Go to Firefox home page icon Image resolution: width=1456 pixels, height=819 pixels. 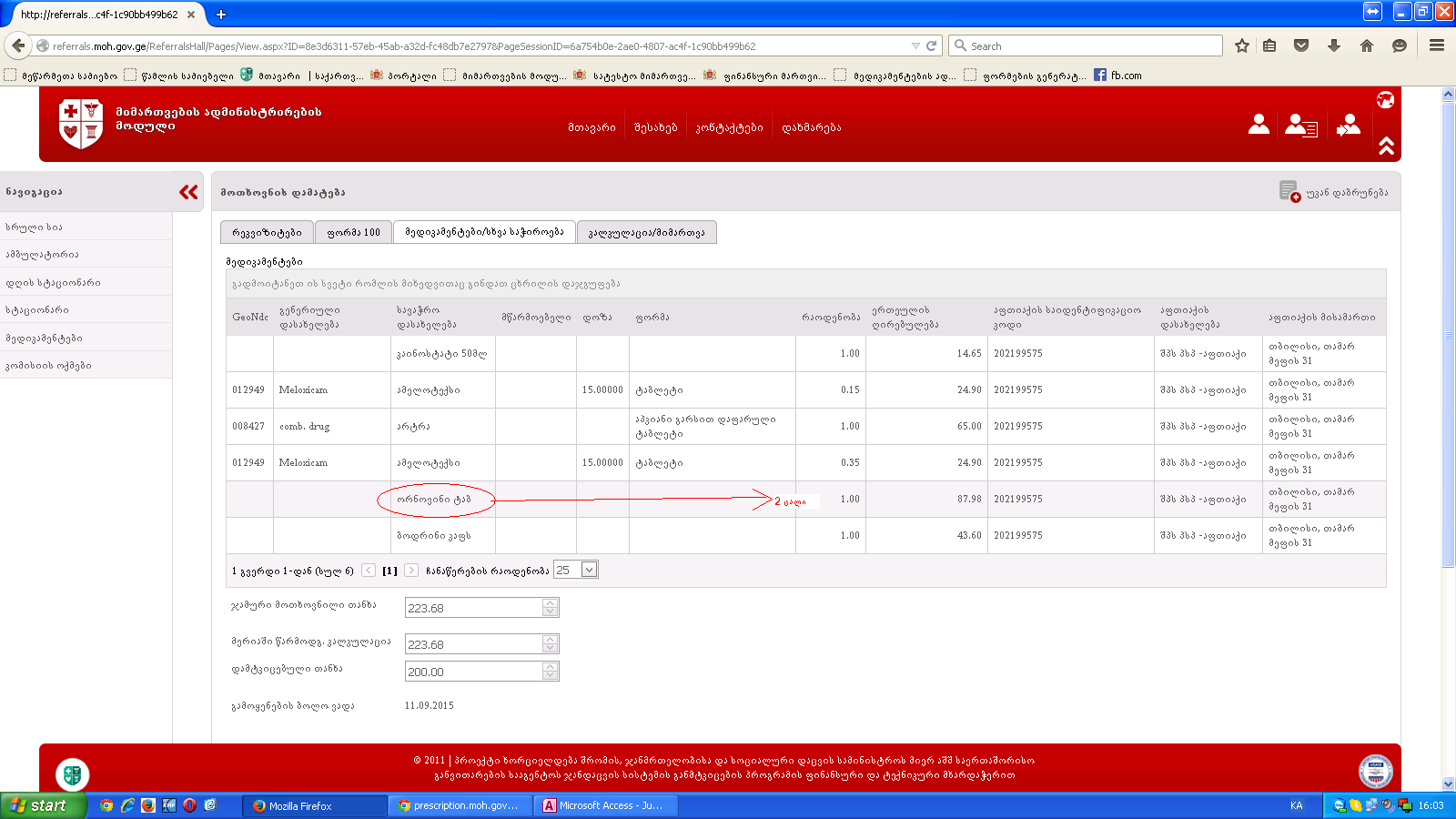[1367, 45]
